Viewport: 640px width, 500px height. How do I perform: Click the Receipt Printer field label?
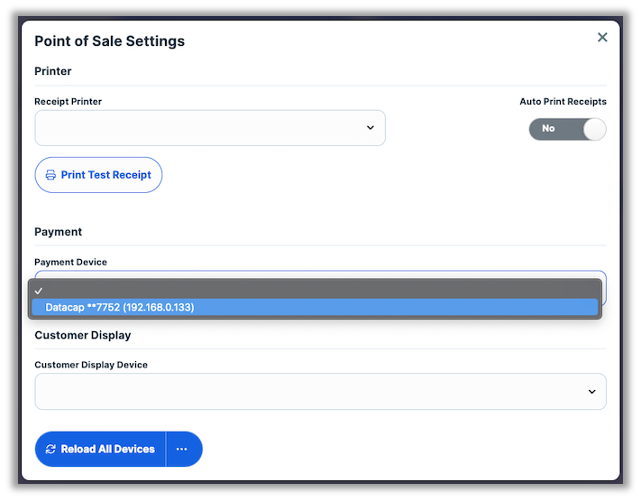click(x=68, y=102)
